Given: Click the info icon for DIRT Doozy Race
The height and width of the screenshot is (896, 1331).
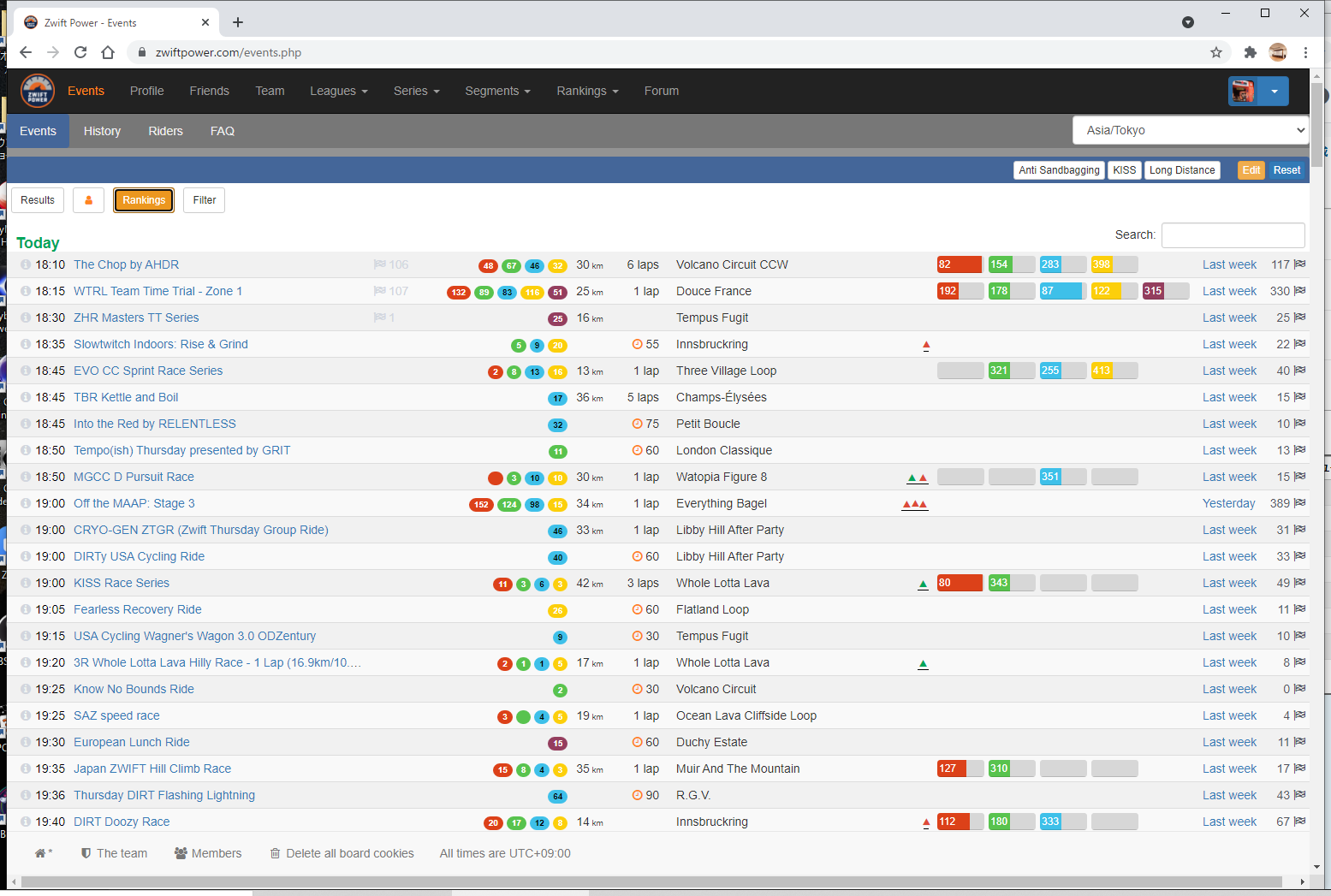Looking at the screenshot, I should [26, 822].
